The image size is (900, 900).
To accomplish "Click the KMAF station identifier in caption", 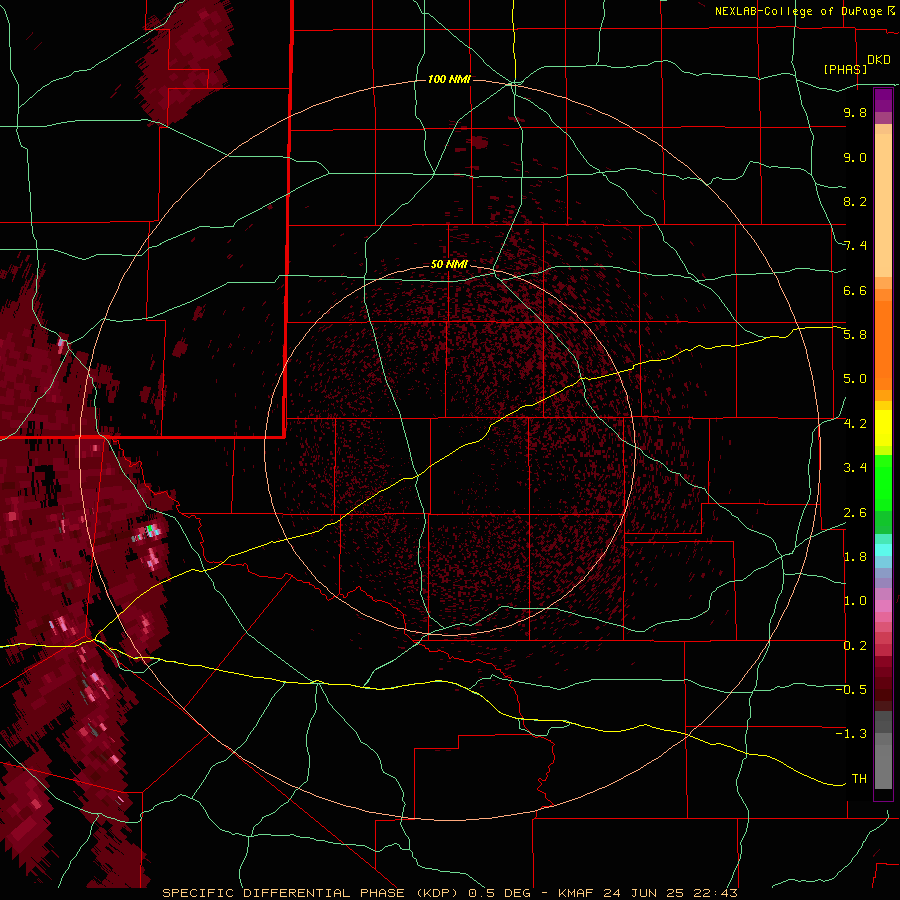I will [x=577, y=893].
